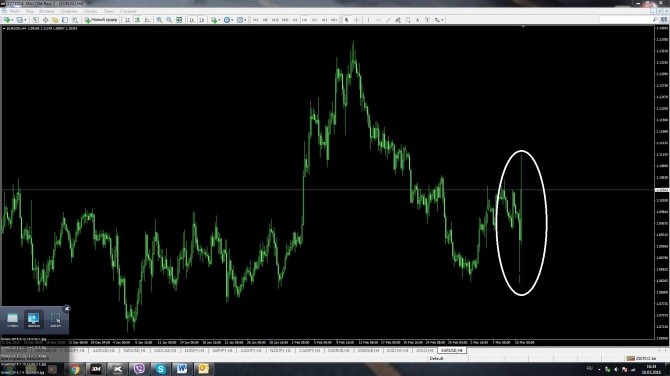Zoom in on the chart
Viewport: 670px width, 376px height.
click(159, 20)
